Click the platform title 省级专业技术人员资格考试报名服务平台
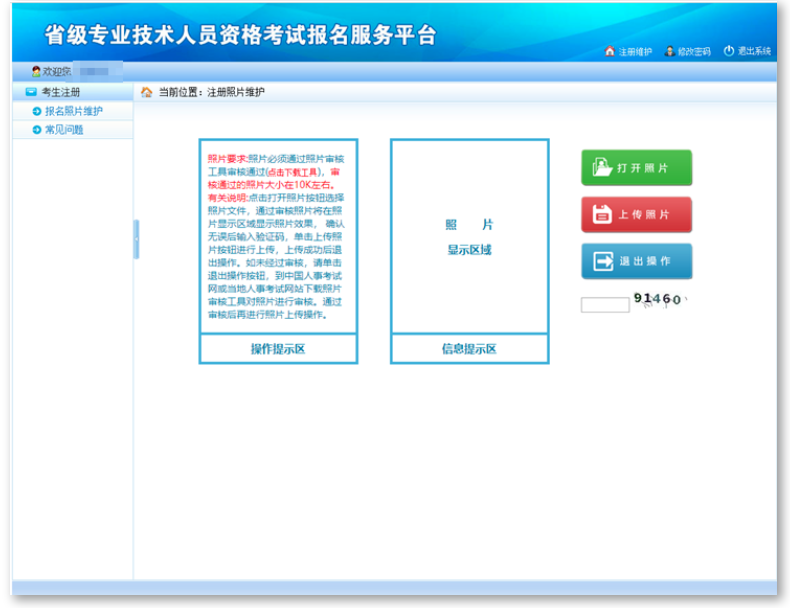 coord(240,35)
